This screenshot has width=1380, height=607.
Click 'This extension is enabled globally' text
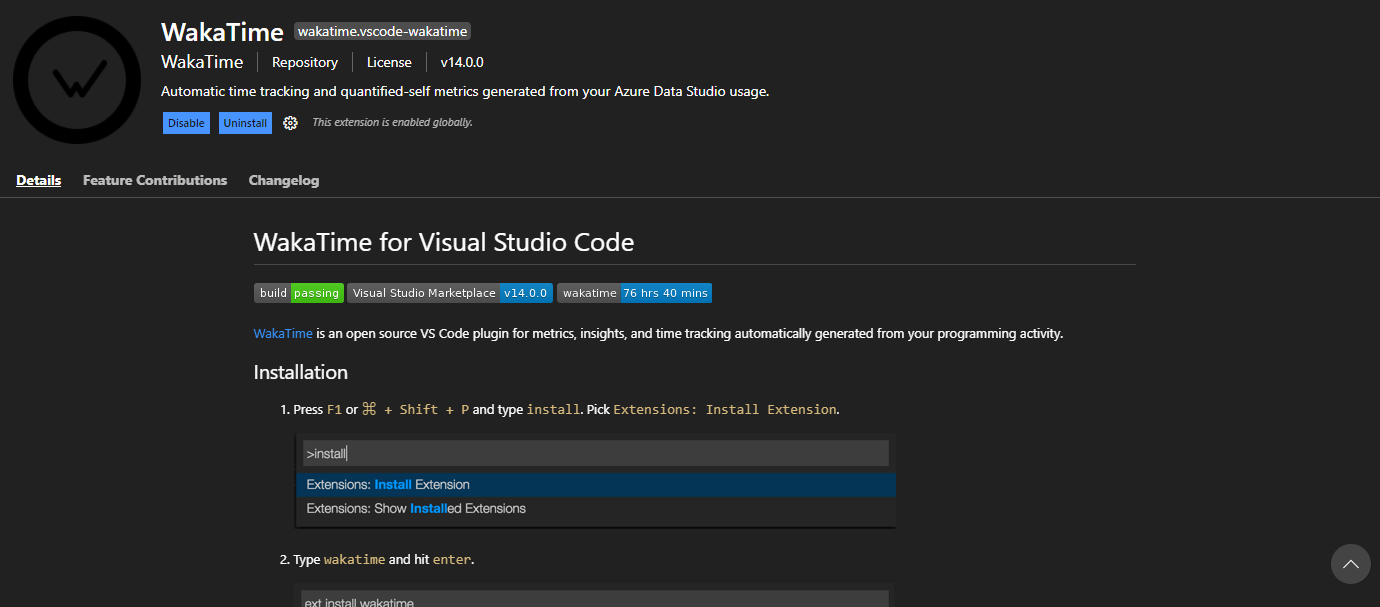pos(392,122)
